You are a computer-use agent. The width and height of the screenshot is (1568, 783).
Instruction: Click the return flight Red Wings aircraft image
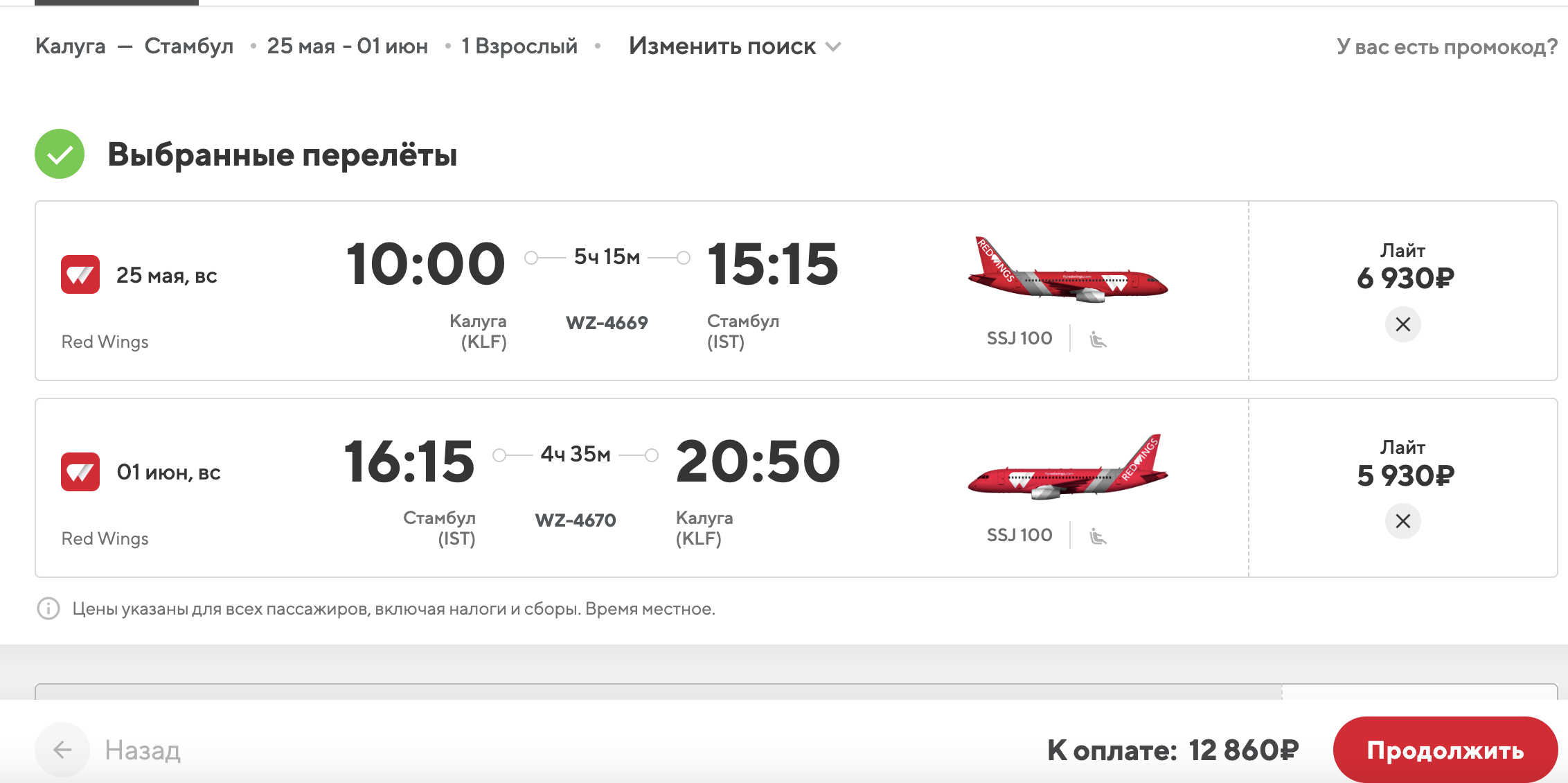[x=1067, y=466]
